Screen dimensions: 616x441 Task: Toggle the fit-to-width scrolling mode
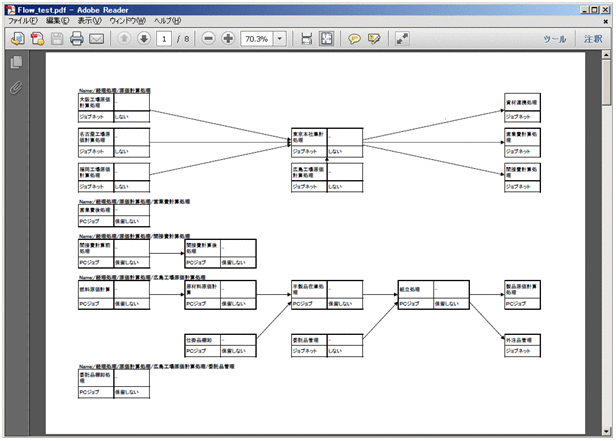pos(307,39)
